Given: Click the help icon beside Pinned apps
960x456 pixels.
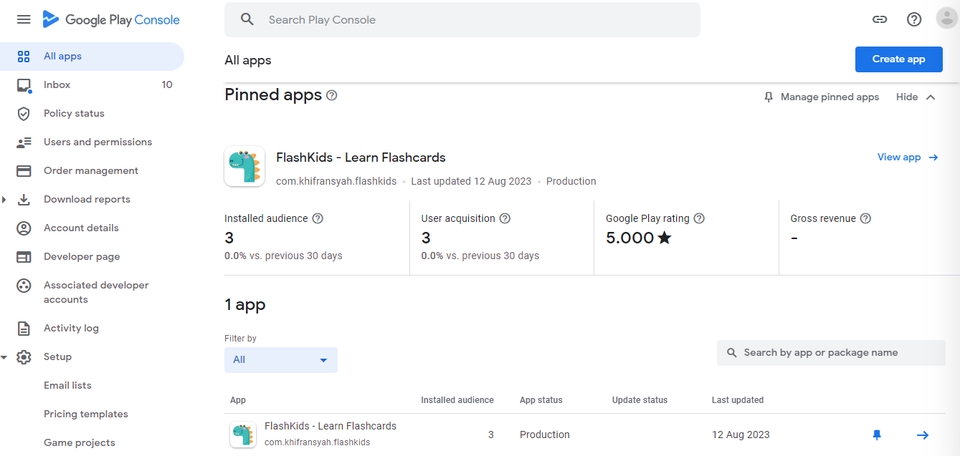Looking at the screenshot, I should pos(332,95).
